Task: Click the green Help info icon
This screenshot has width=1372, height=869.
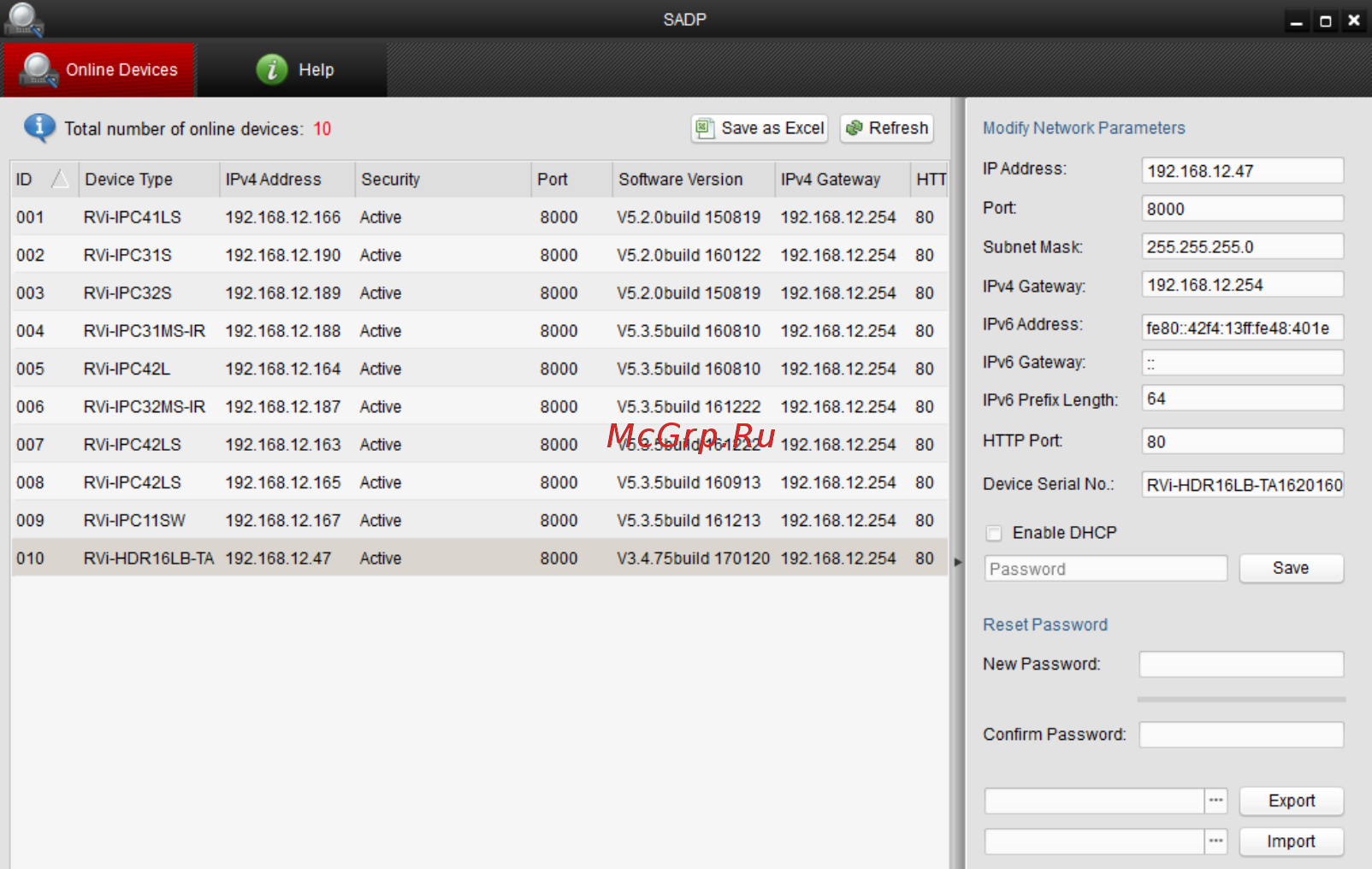Action: [271, 69]
